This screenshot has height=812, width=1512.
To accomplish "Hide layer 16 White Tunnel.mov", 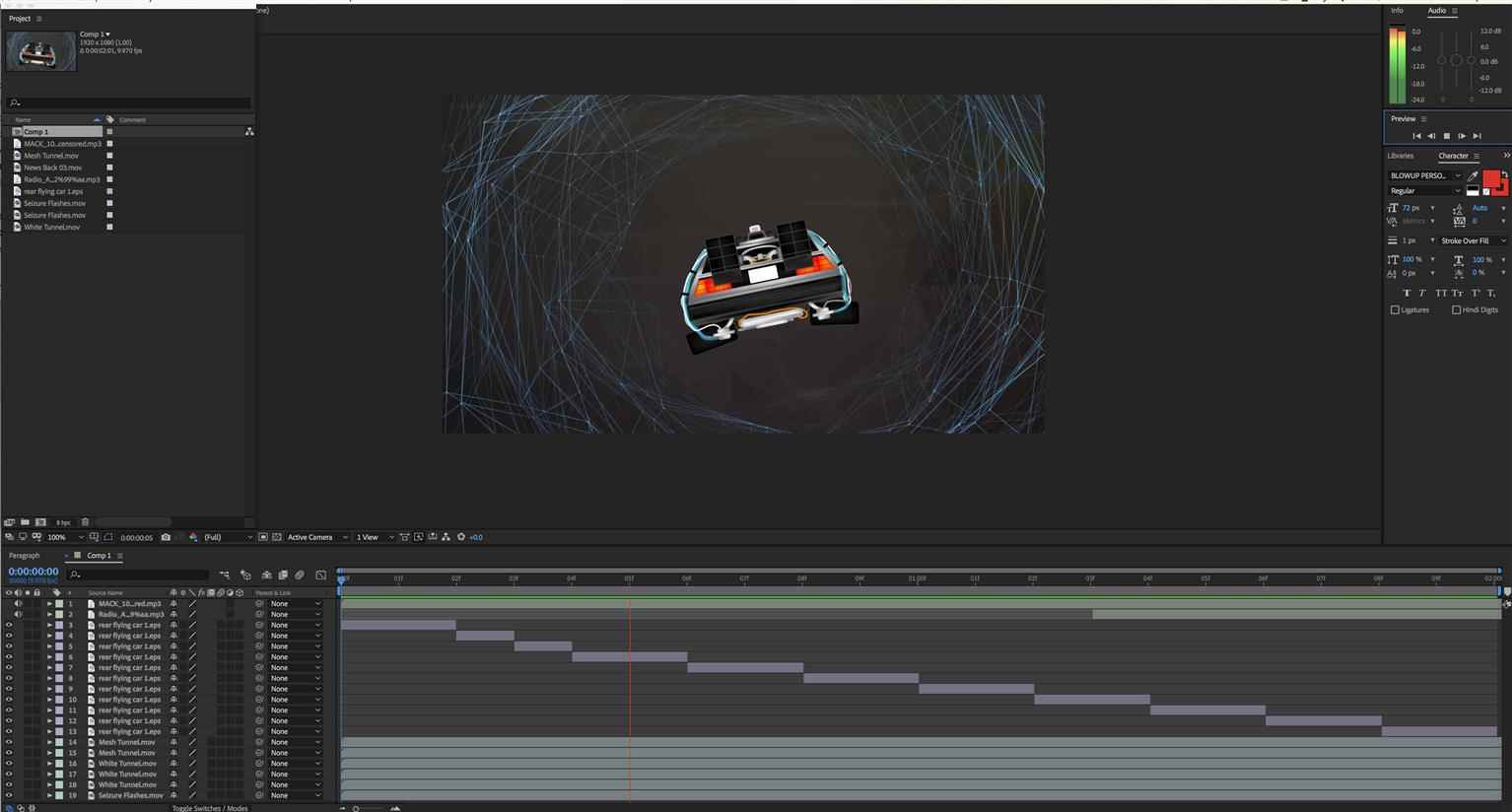I will 9,764.
